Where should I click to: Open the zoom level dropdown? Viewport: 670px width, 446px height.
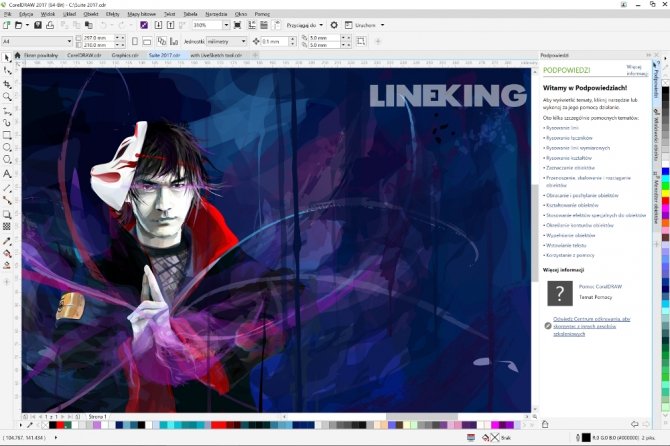pyautogui.click(x=226, y=25)
